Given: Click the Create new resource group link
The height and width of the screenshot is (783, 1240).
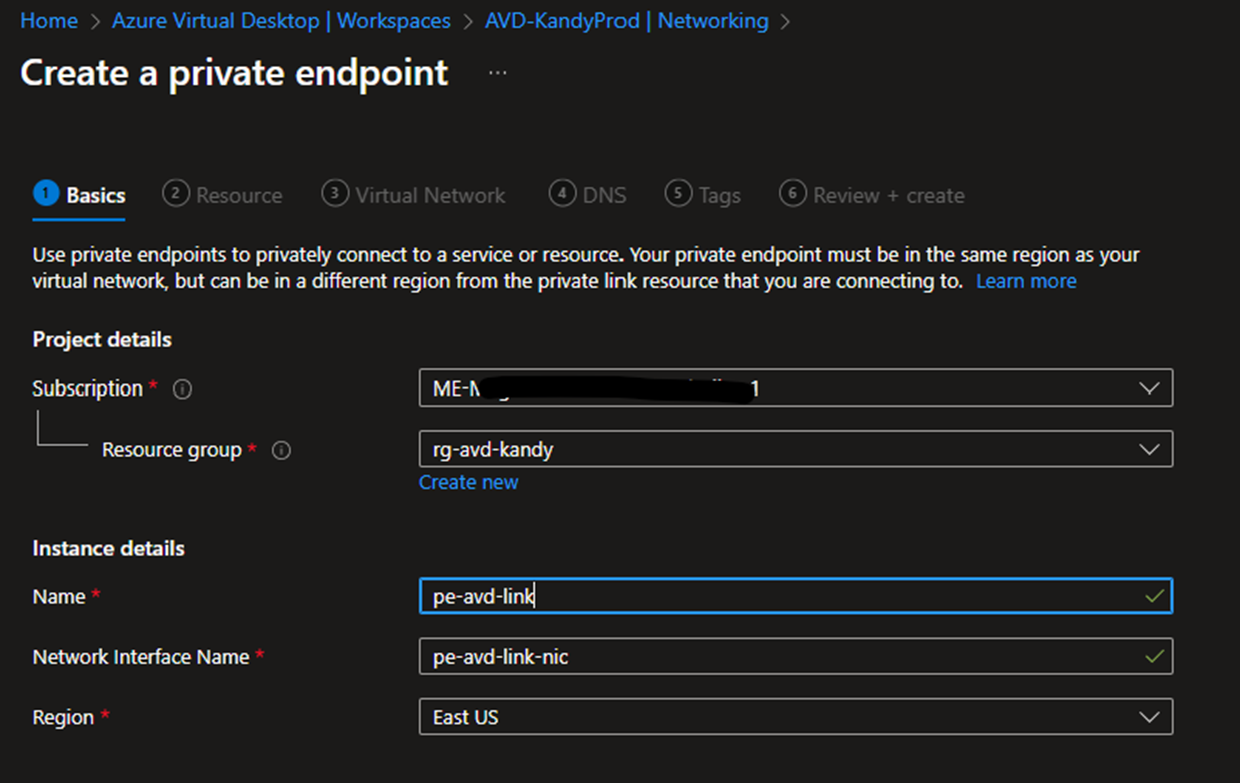Looking at the screenshot, I should [468, 482].
